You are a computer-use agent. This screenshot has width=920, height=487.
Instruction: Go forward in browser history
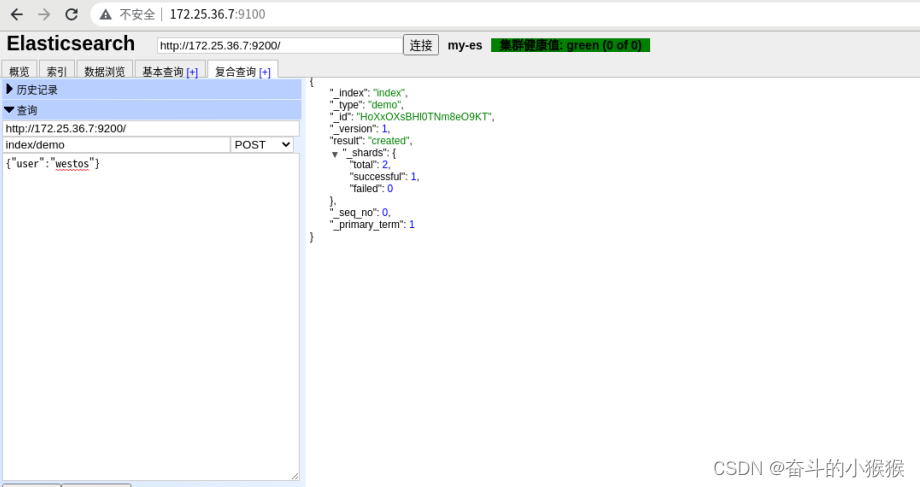point(44,14)
